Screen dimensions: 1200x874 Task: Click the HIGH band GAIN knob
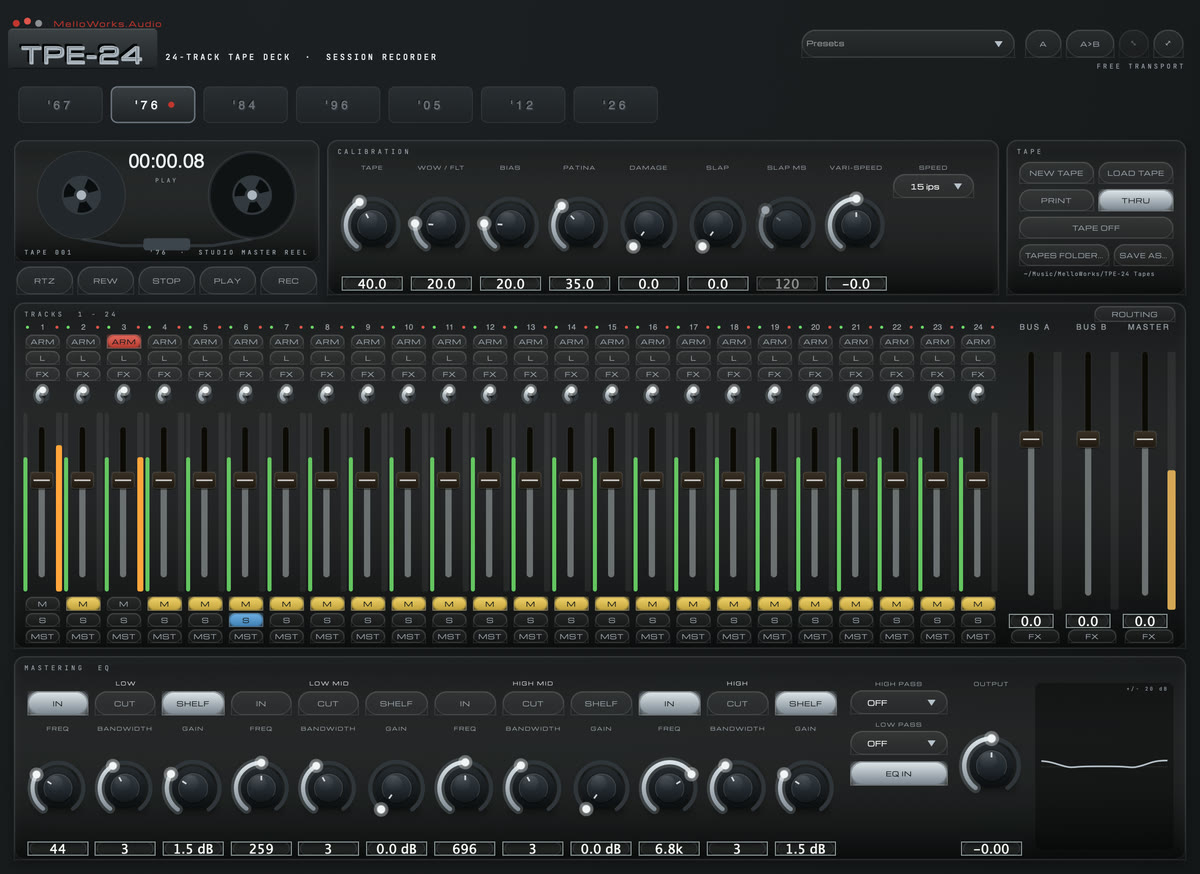pyautogui.click(x=805, y=789)
